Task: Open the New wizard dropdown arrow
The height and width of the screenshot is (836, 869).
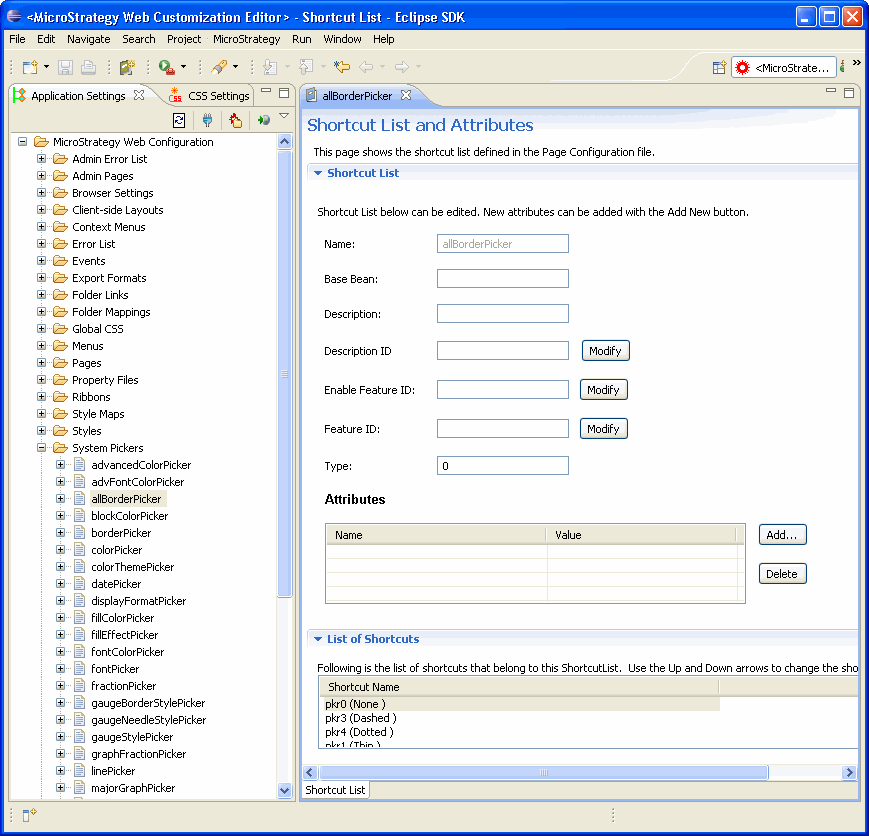Action: tap(46, 67)
